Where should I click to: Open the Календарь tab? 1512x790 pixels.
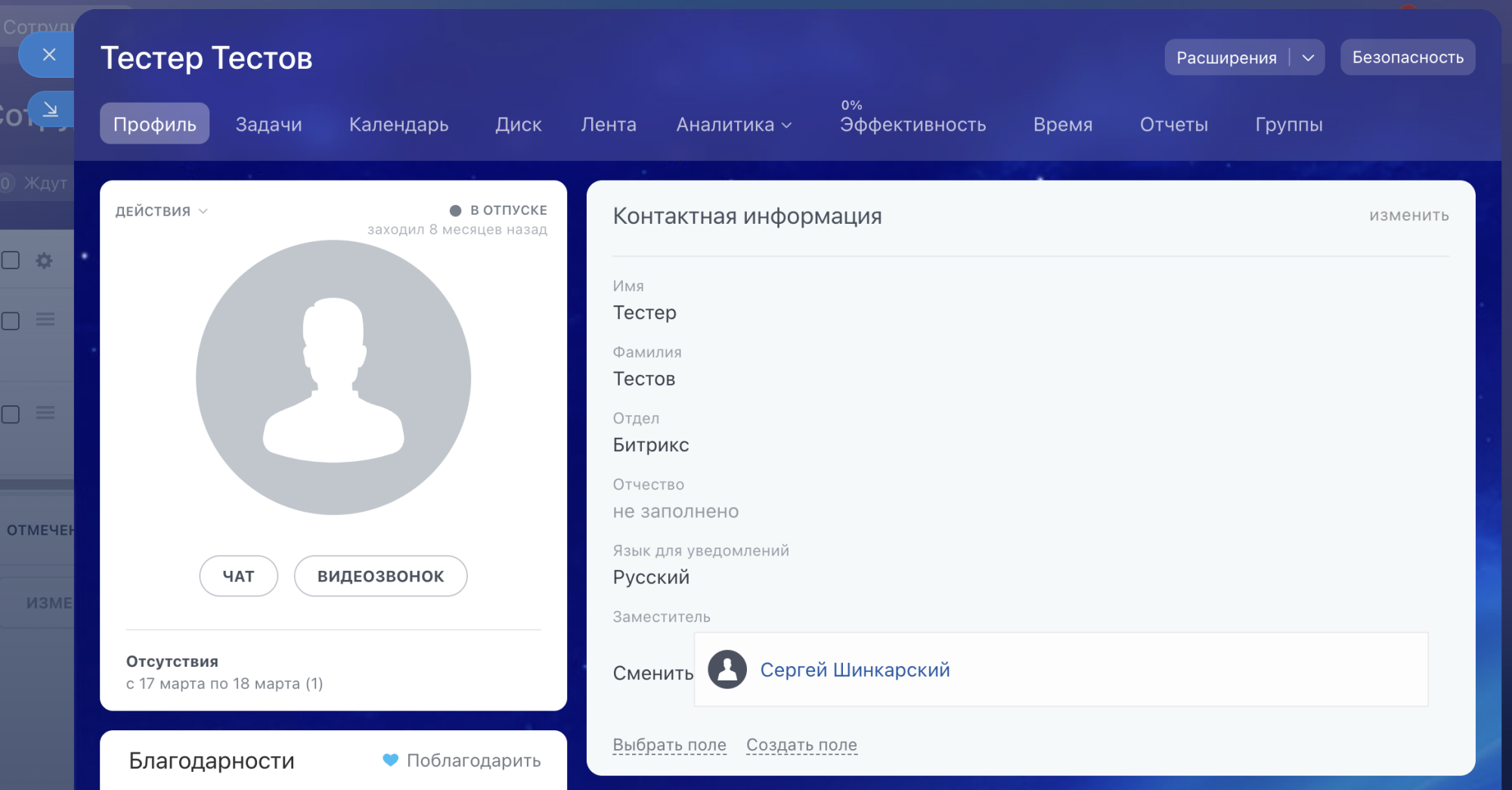(398, 125)
